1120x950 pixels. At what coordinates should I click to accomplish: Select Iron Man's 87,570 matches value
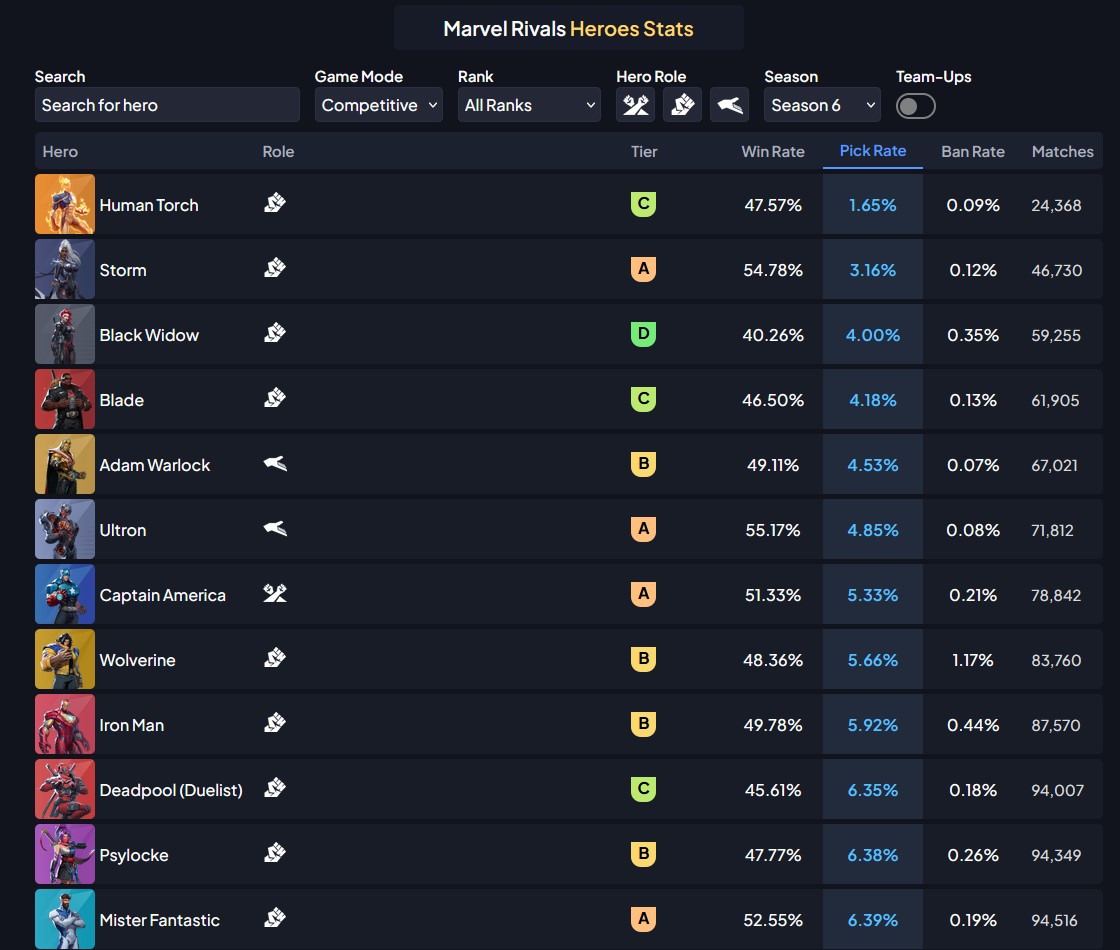(x=1056, y=726)
